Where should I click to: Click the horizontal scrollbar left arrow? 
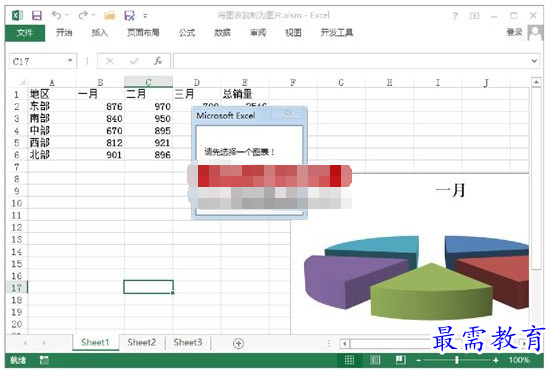345,343
